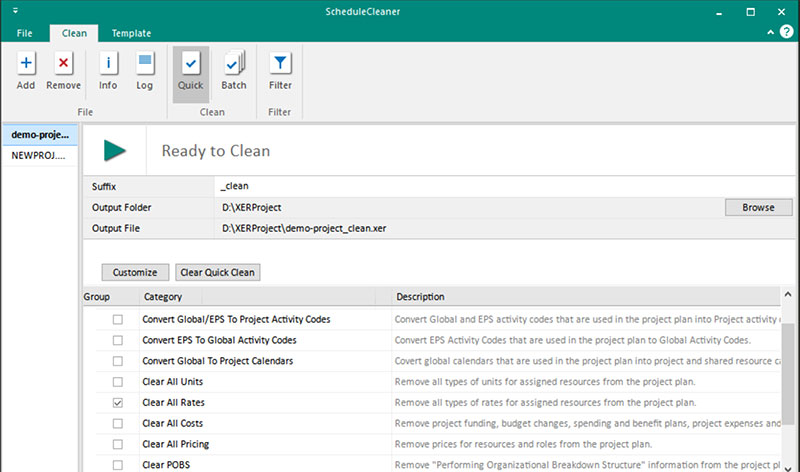The width and height of the screenshot is (800, 472).
Task: Check the Clear POBS checkbox
Action: pyautogui.click(x=118, y=465)
